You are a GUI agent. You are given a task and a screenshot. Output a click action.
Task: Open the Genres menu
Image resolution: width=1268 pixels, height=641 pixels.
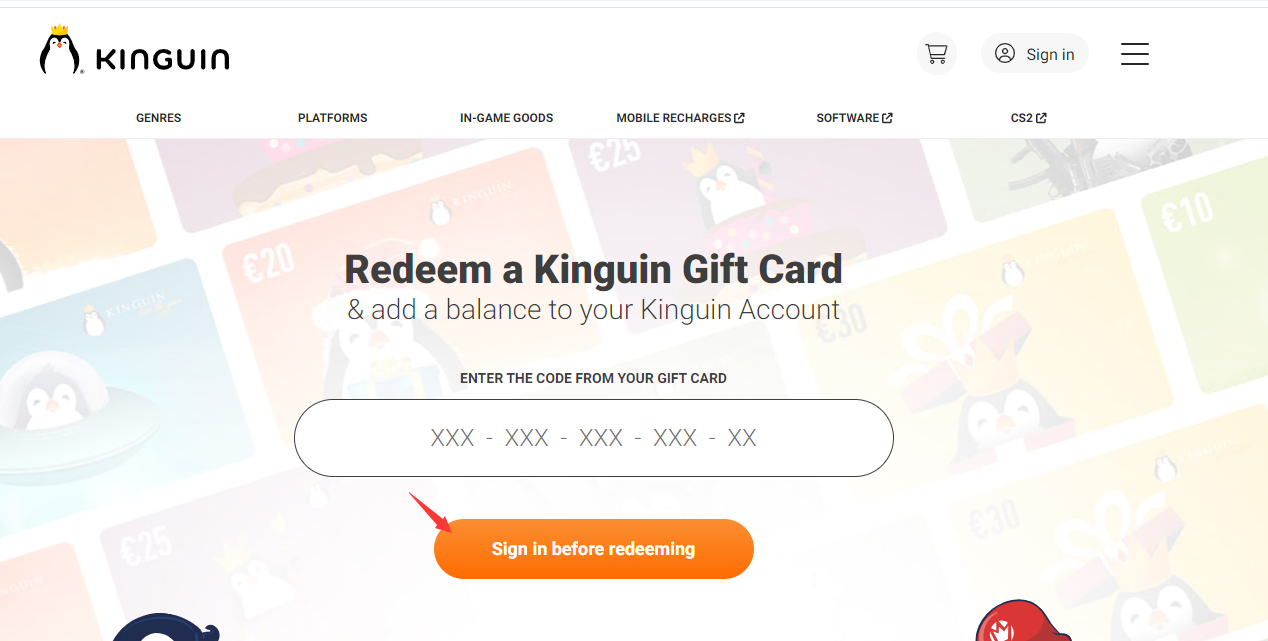pyautogui.click(x=159, y=118)
